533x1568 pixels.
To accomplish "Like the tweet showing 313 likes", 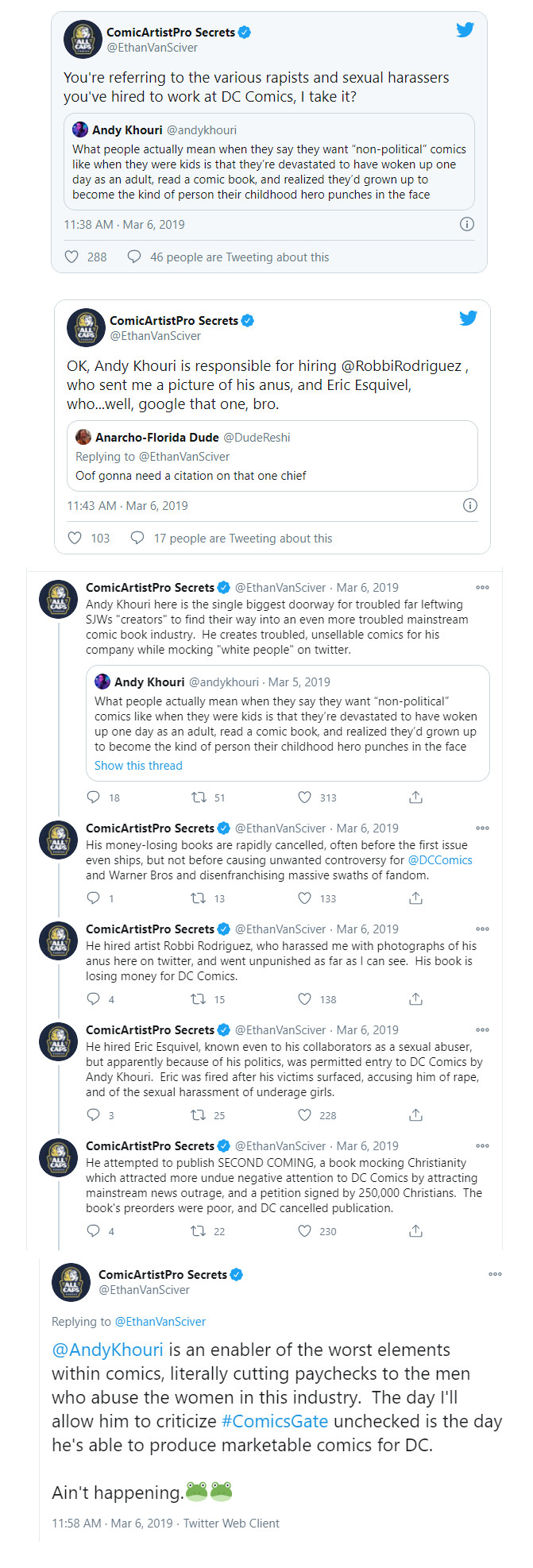I will (x=304, y=797).
